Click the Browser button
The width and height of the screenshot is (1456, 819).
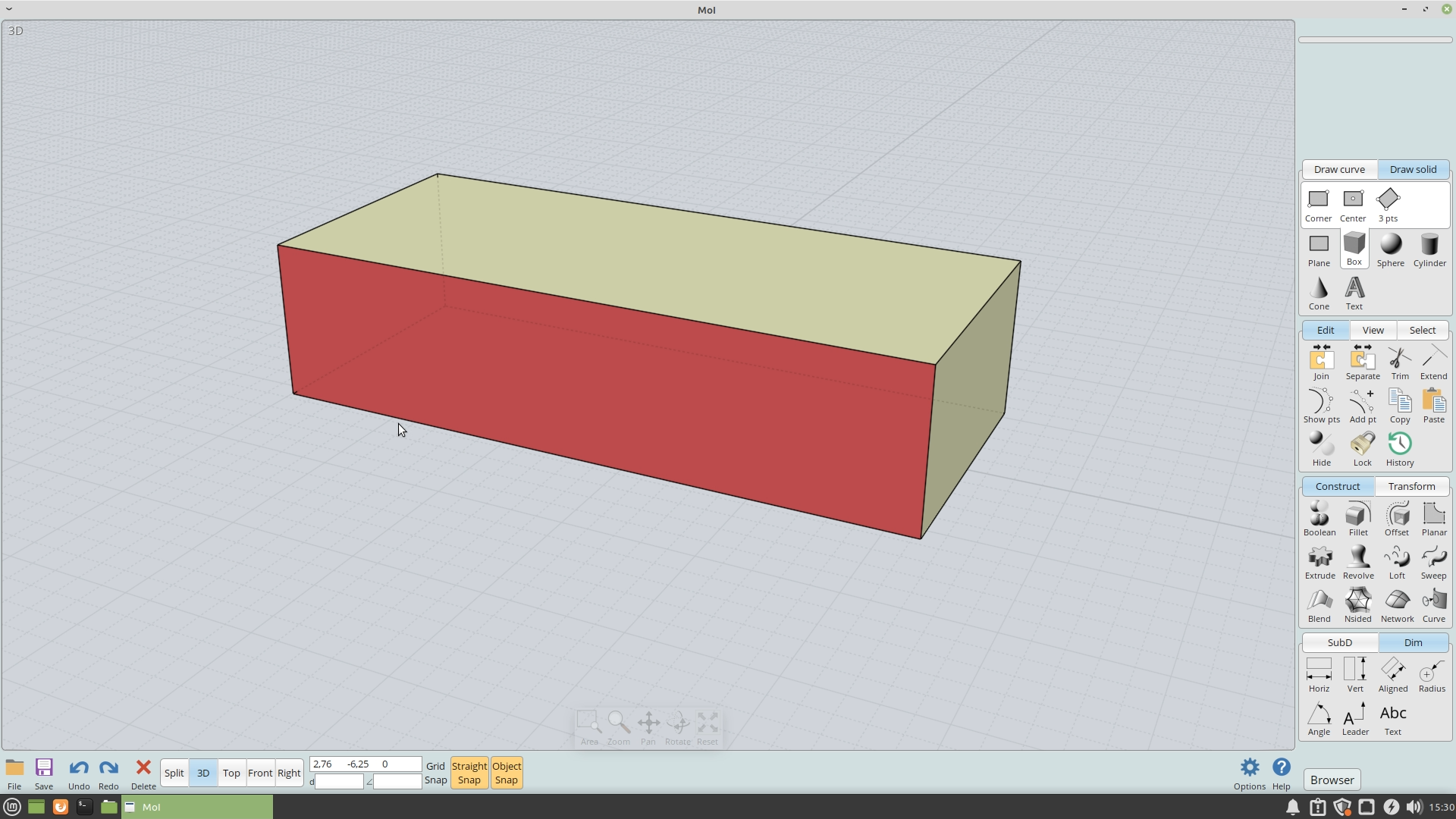(x=1332, y=780)
